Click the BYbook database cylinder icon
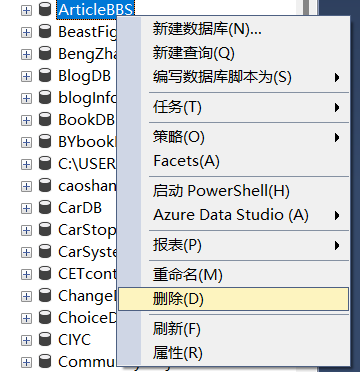 click(45, 142)
